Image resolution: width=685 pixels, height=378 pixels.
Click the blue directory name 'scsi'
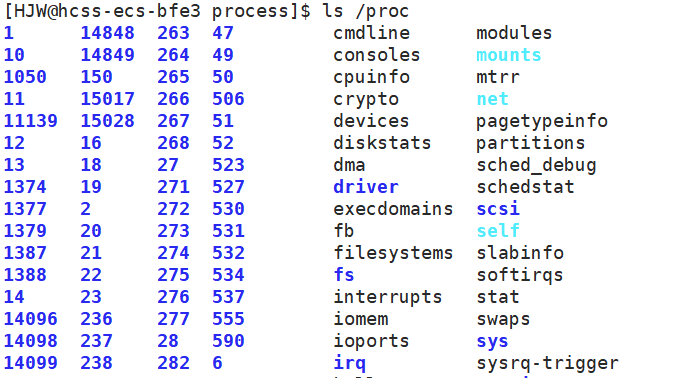(x=498, y=209)
